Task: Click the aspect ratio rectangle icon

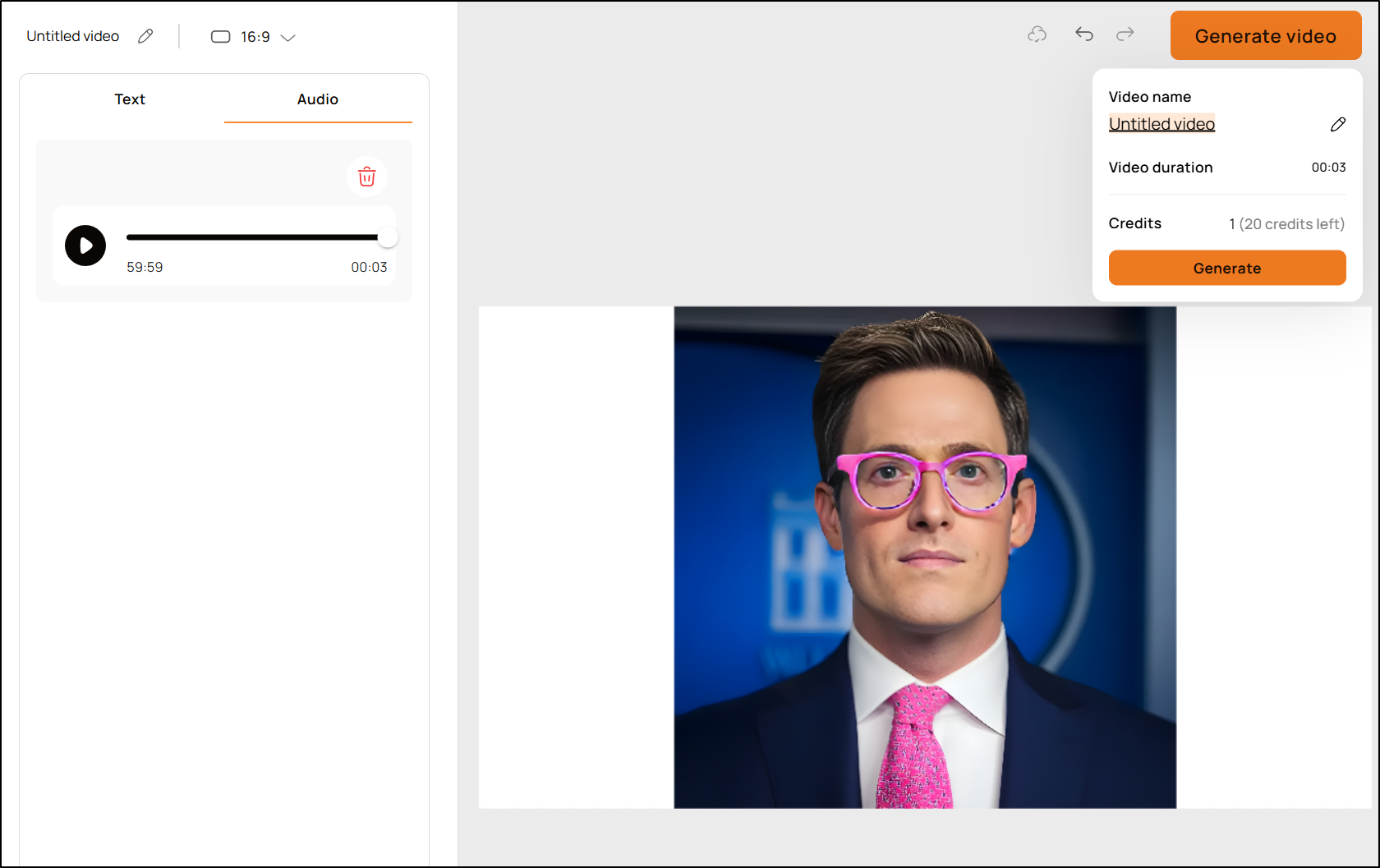Action: coord(220,37)
